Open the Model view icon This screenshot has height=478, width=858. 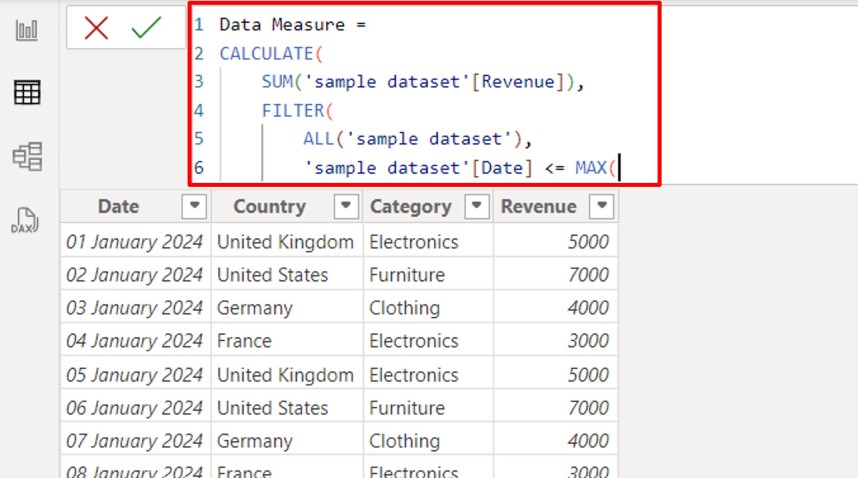coord(27,156)
